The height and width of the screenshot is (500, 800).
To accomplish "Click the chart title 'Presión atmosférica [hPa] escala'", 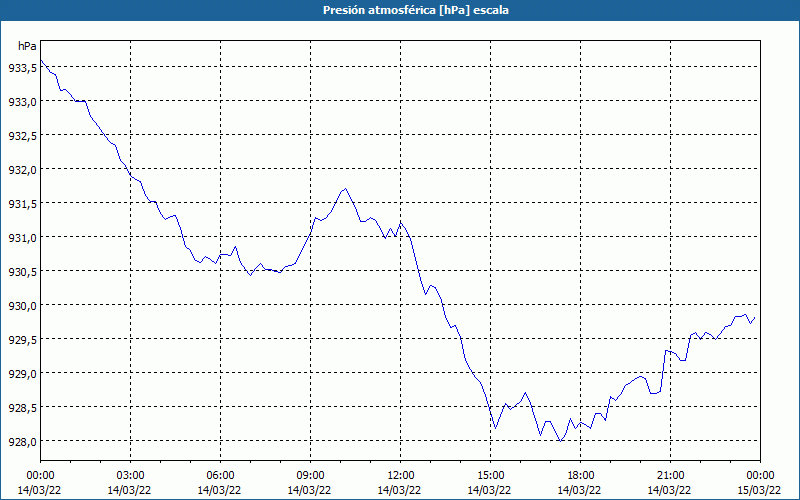I will [x=415, y=10].
